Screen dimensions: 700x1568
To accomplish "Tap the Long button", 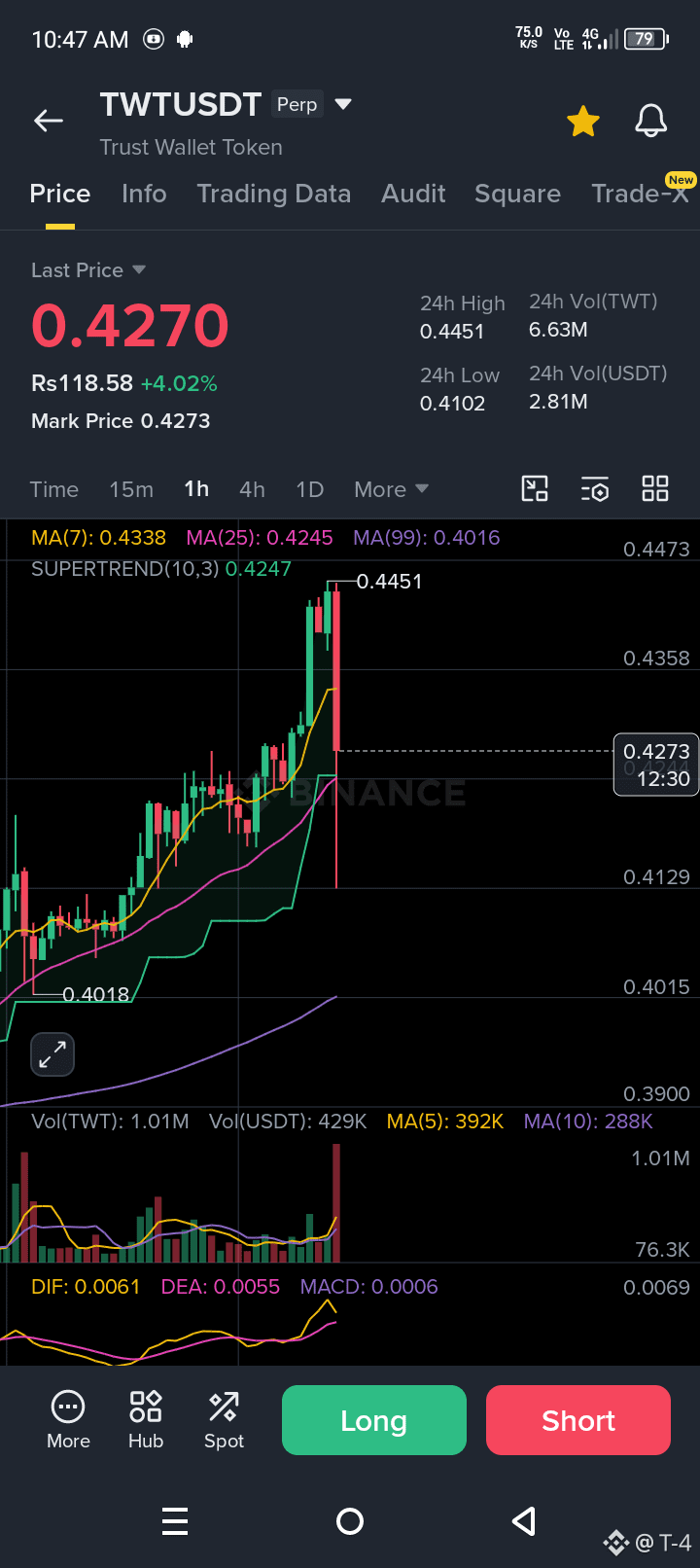I will click(374, 1420).
